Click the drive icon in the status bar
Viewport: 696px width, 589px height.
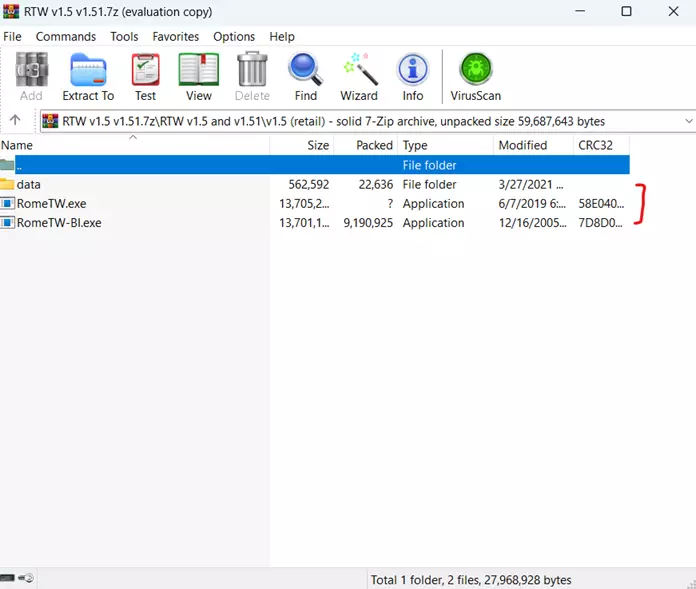click(x=8, y=577)
